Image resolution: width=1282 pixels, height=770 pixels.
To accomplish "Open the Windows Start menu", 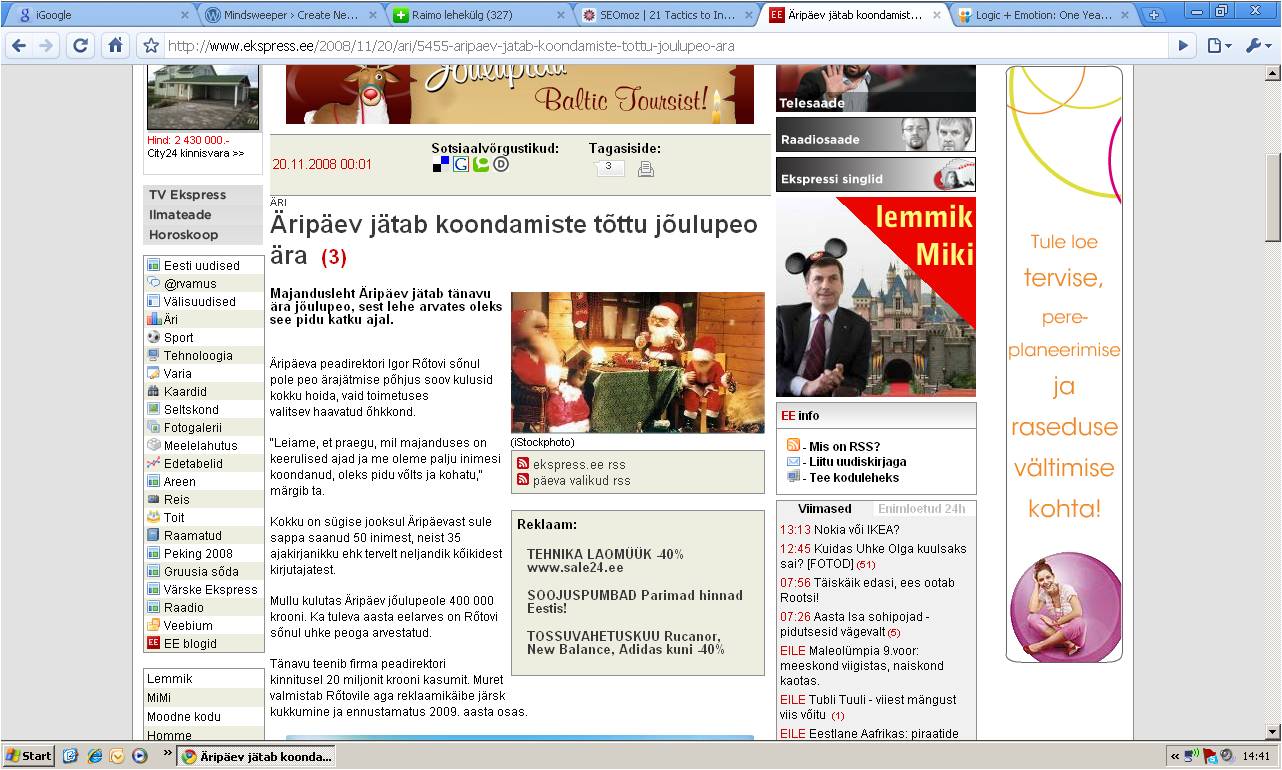I will coord(28,756).
